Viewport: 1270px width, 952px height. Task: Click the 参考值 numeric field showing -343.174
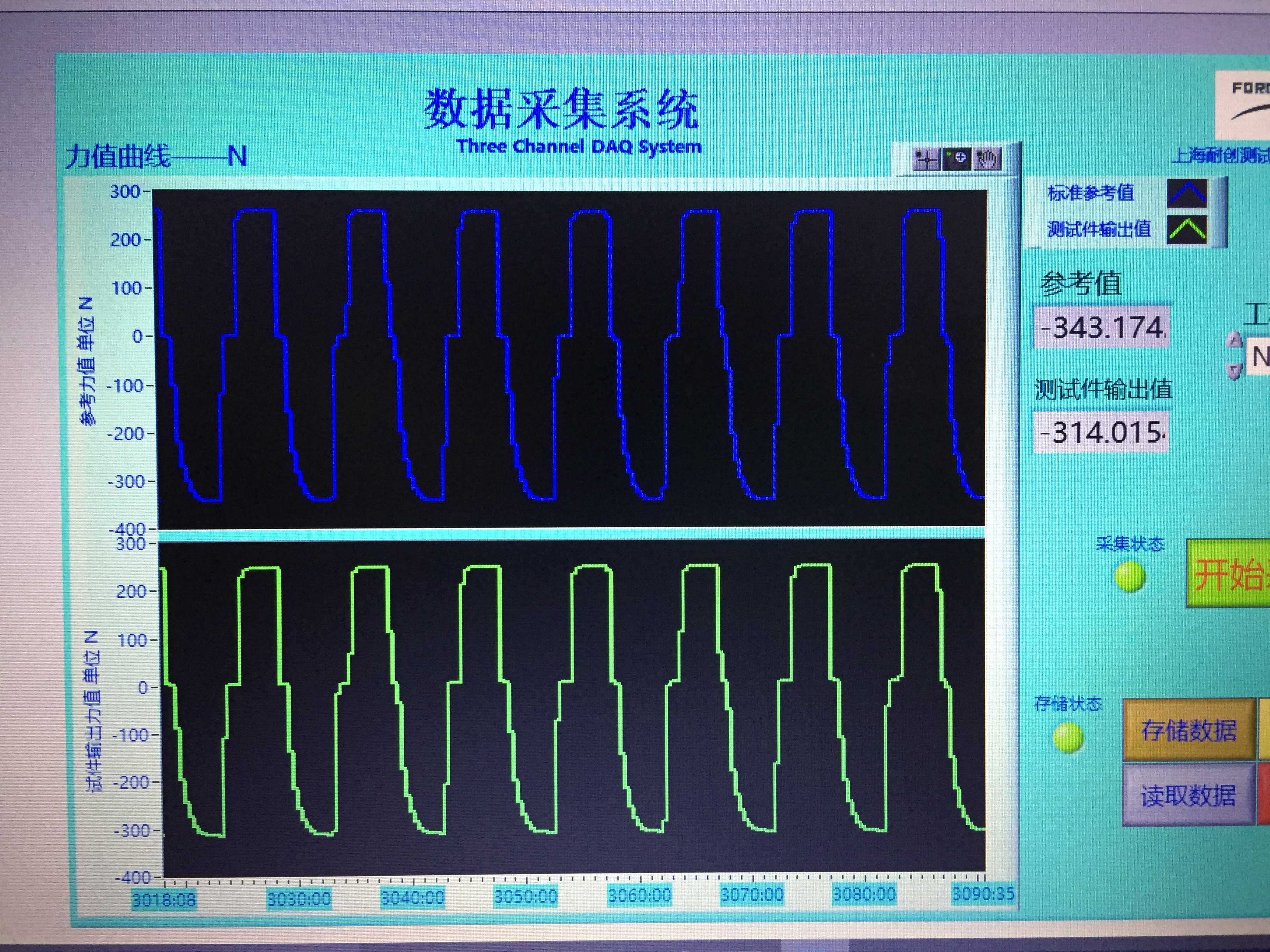[x=1102, y=328]
